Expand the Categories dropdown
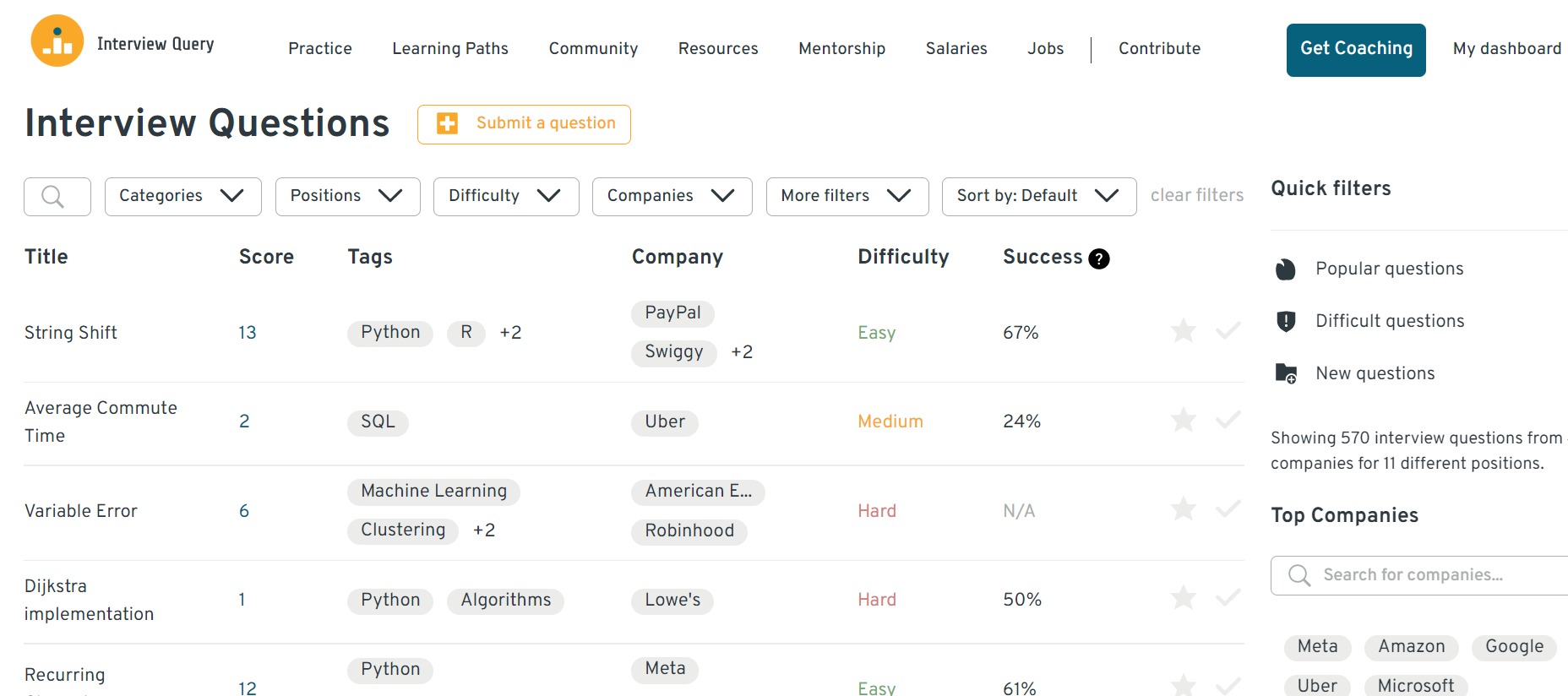Viewport: 1568px width, 696px height. pyautogui.click(x=182, y=197)
